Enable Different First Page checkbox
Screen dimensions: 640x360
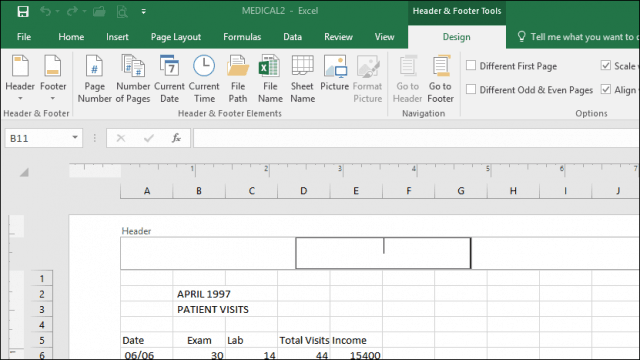click(471, 65)
